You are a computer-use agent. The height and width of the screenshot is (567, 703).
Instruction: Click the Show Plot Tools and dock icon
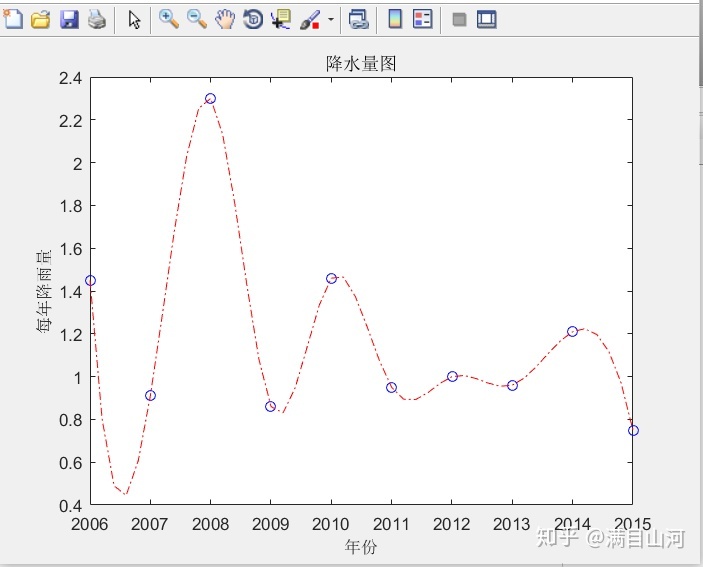[x=486, y=19]
